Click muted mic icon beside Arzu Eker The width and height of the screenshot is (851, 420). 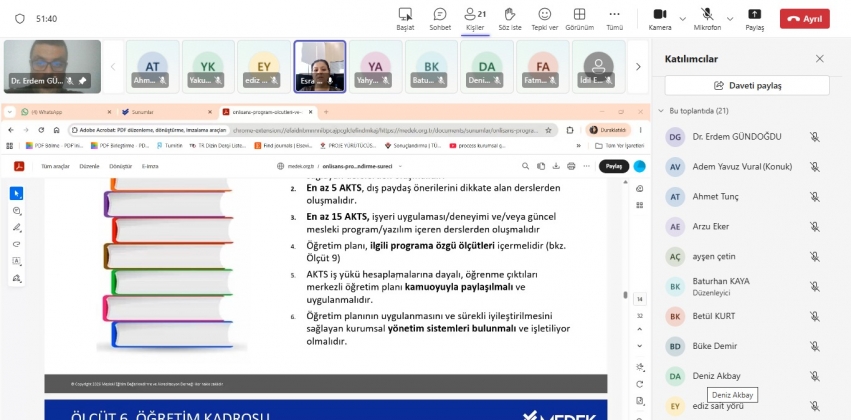click(x=814, y=226)
